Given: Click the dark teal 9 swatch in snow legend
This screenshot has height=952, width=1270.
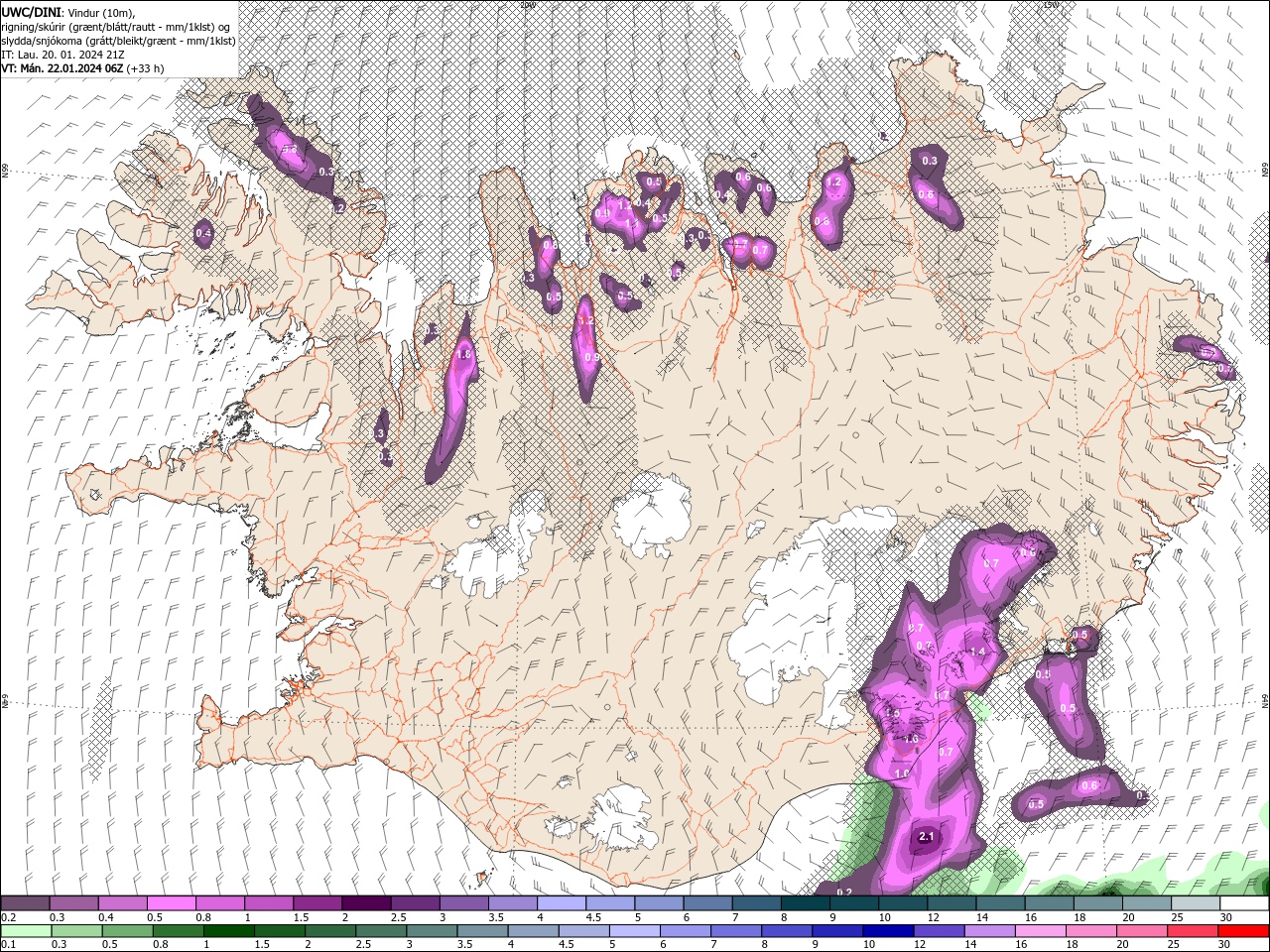Looking at the screenshot, I should (x=854, y=903).
